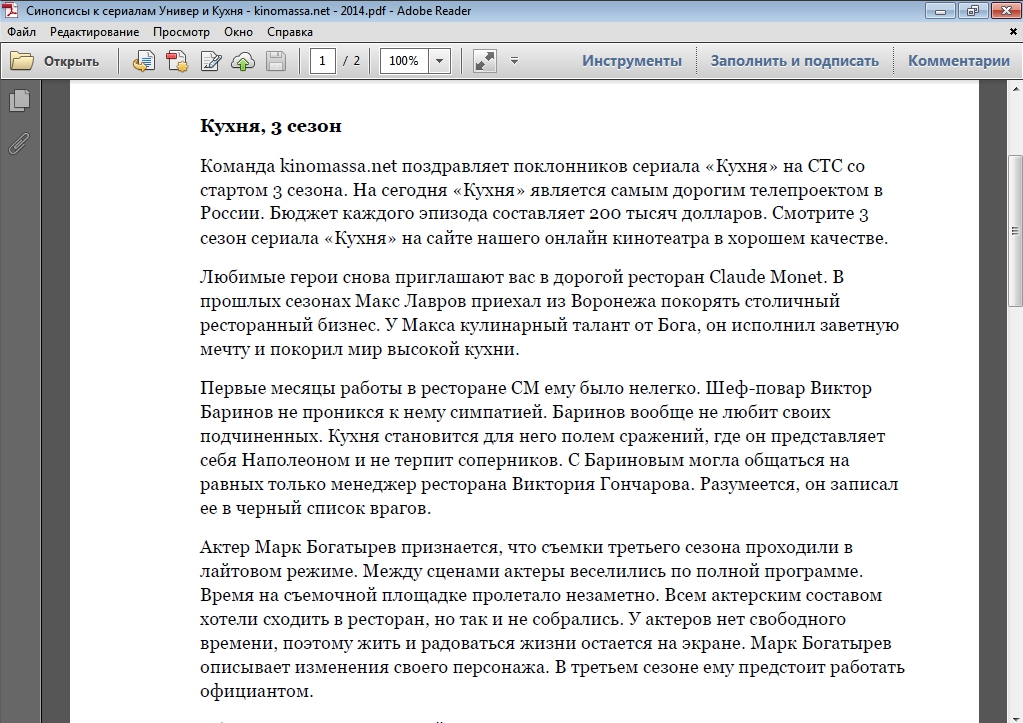Click the export PDF to Word icon
The width and height of the screenshot is (1023, 723).
[144, 61]
